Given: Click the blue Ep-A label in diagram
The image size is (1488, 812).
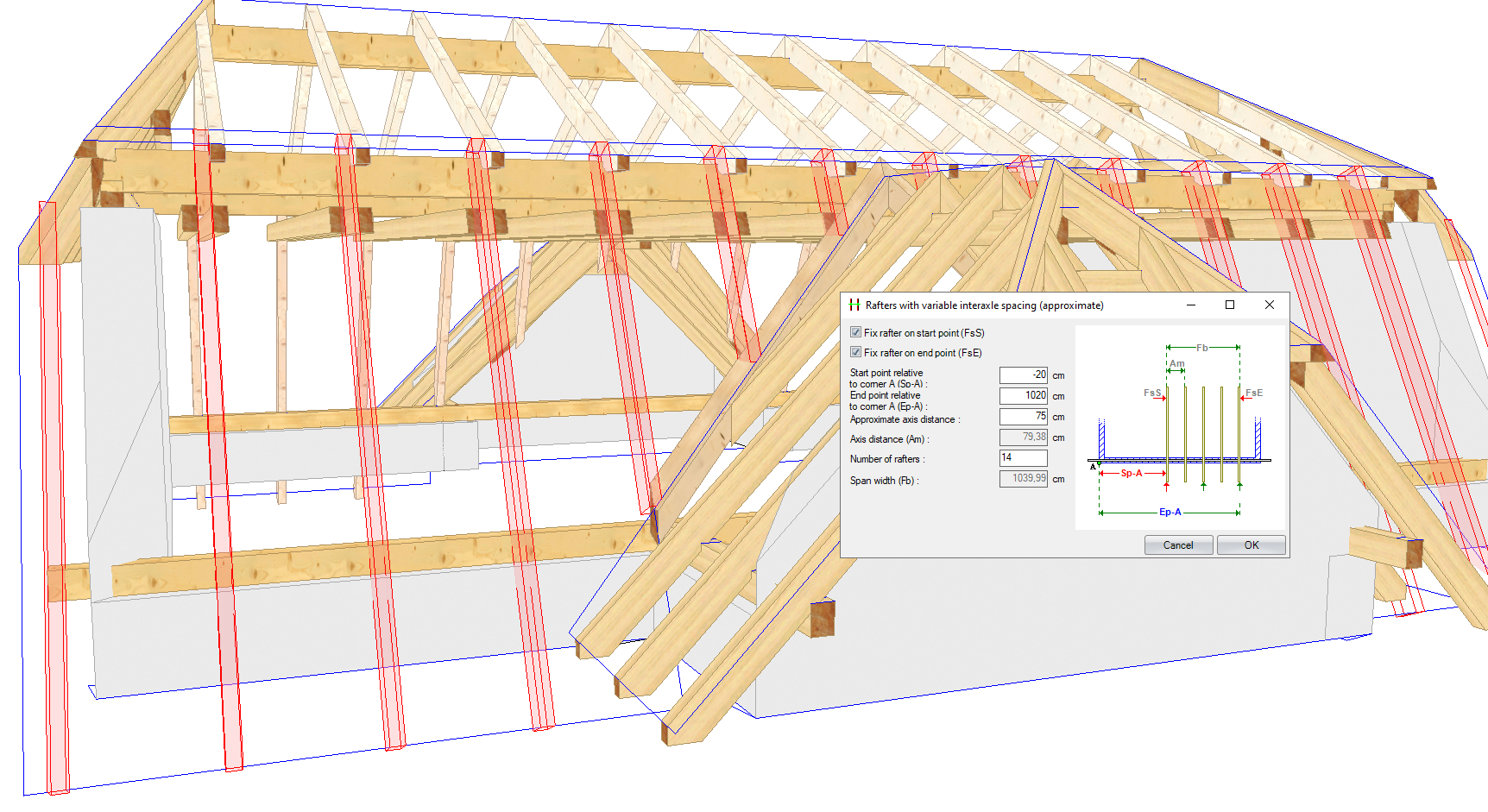Looking at the screenshot, I should (x=1170, y=513).
